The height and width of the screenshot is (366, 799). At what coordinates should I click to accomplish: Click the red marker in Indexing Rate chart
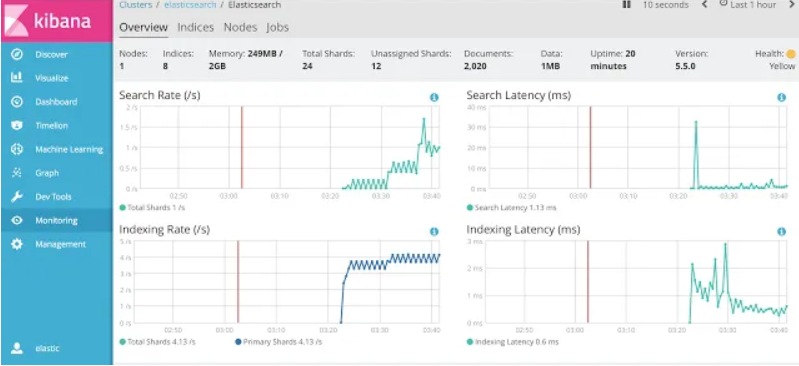pyautogui.click(x=238, y=282)
